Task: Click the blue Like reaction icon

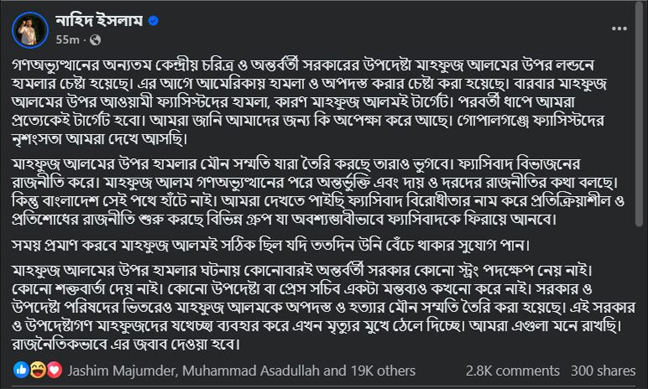Action: (x=21, y=370)
